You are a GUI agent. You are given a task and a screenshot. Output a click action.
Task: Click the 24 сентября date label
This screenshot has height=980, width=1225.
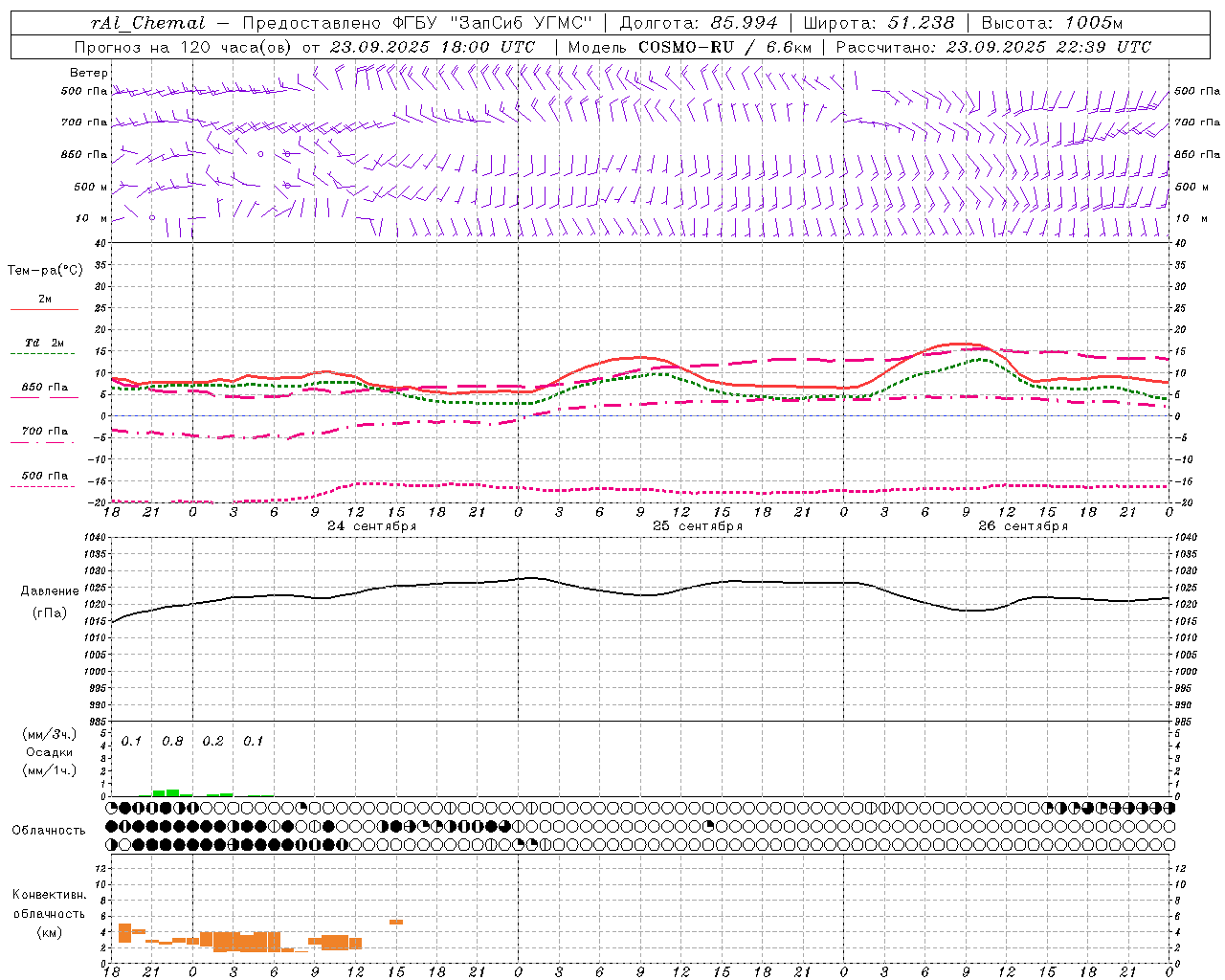(x=371, y=526)
